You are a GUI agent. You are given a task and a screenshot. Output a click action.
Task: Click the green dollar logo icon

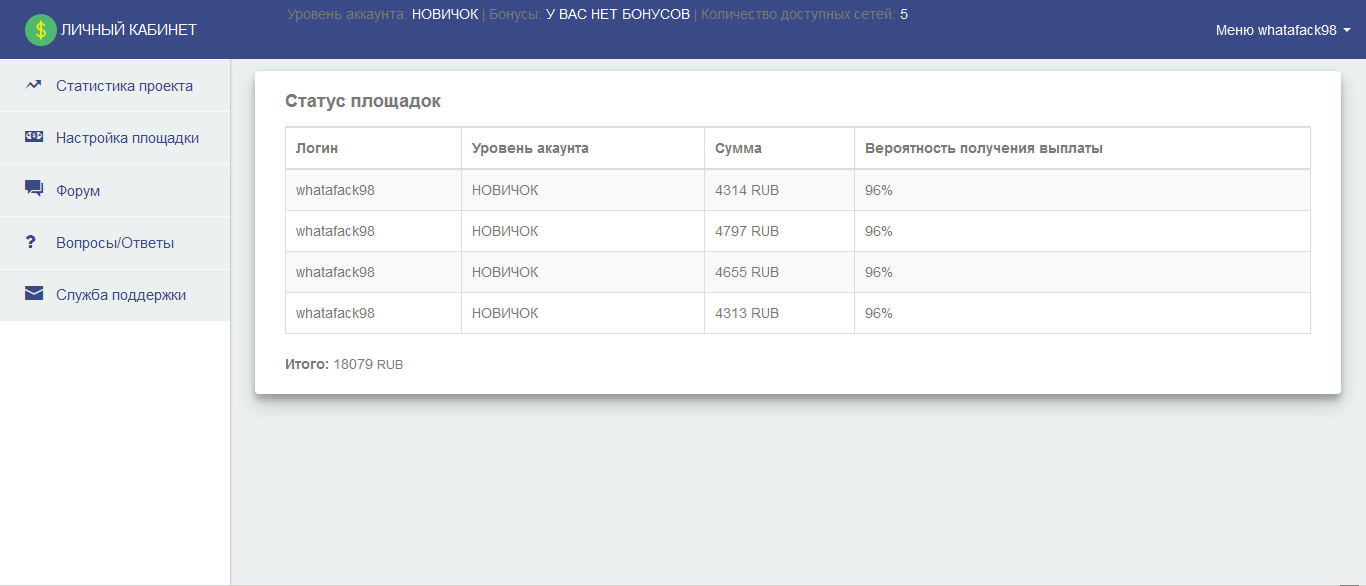point(41,30)
